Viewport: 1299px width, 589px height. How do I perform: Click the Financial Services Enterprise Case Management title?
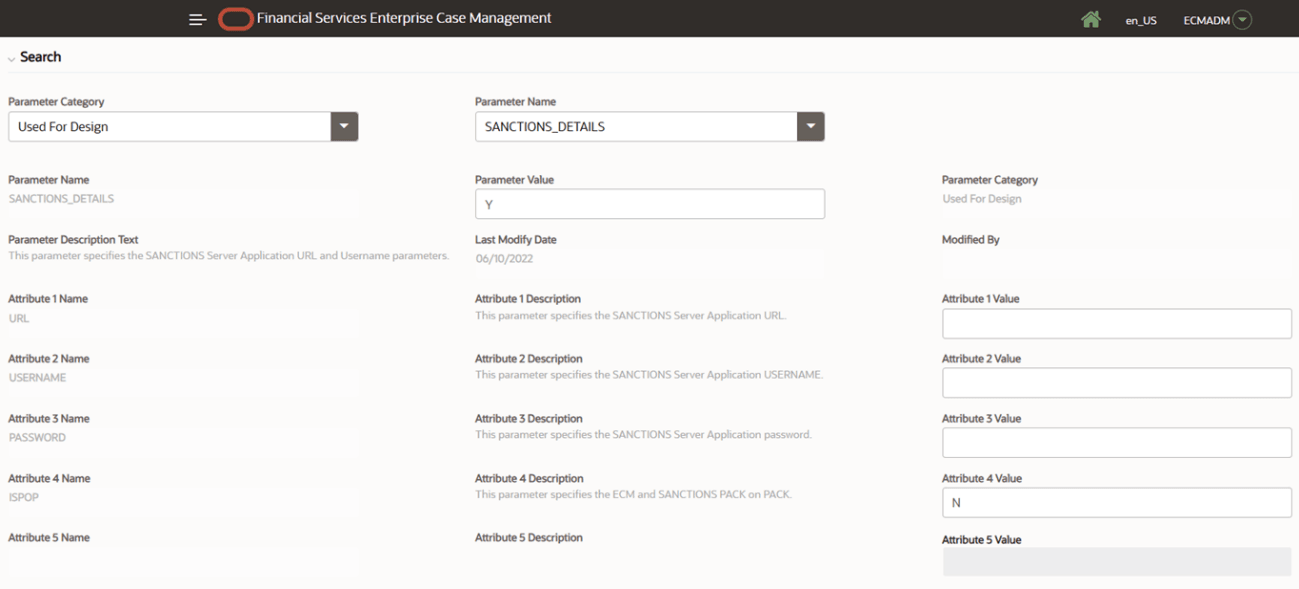pyautogui.click(x=404, y=18)
